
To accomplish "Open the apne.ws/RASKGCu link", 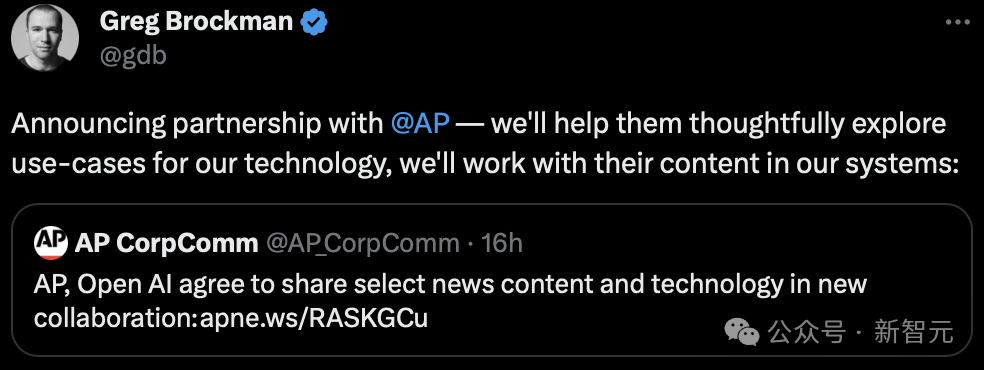I will [x=313, y=319].
